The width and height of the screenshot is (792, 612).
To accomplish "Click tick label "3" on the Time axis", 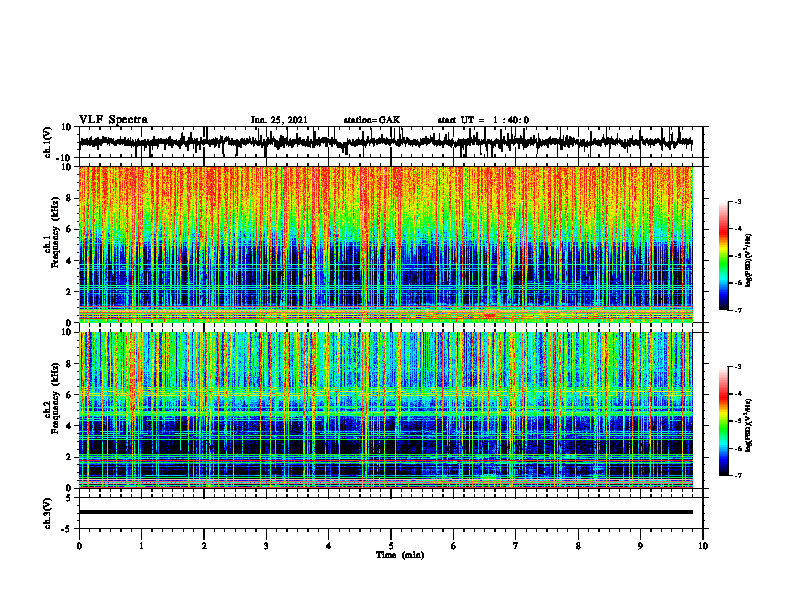I will [266, 546].
